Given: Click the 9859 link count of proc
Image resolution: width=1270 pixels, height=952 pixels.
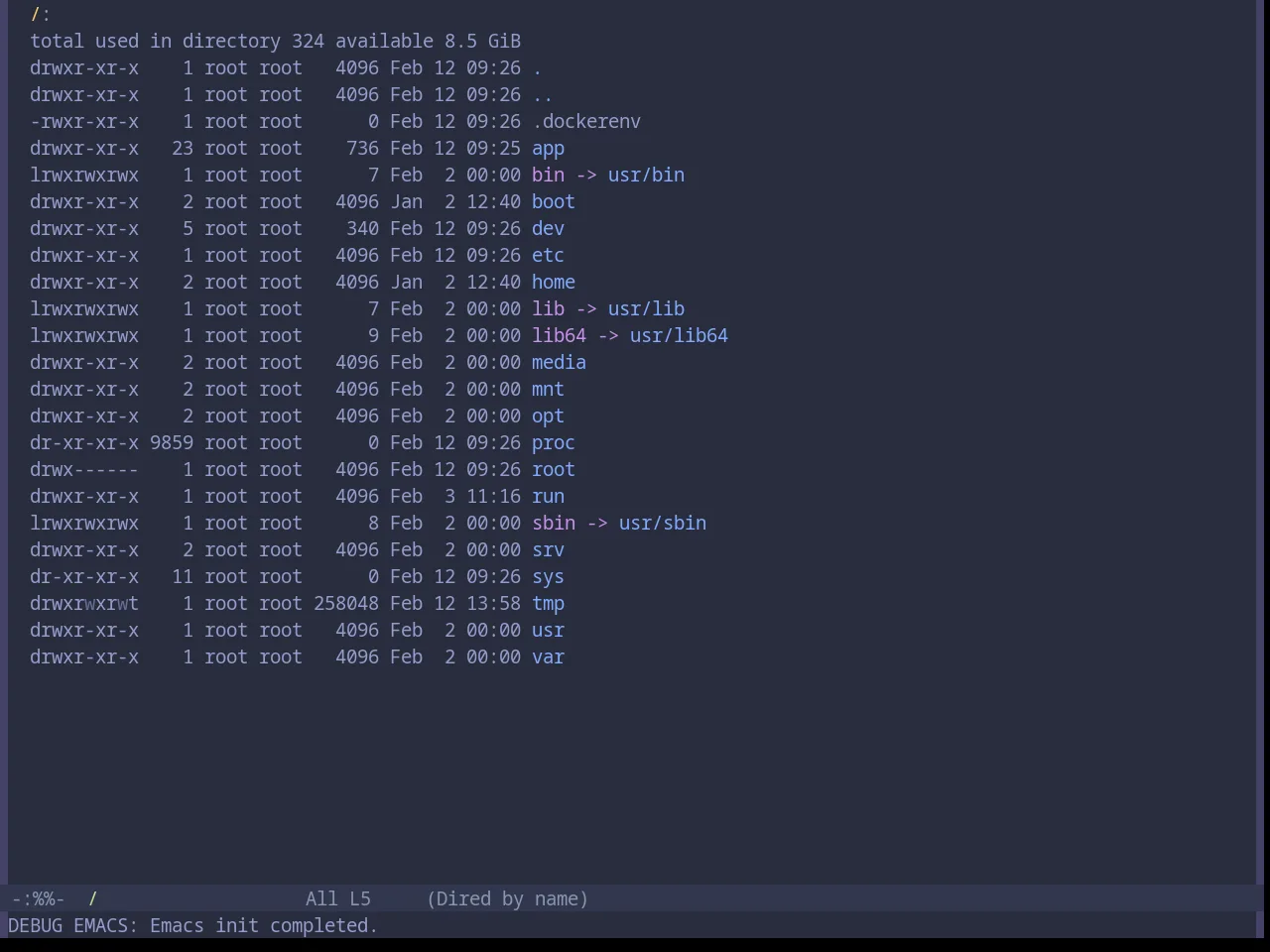Looking at the screenshot, I should point(172,443).
